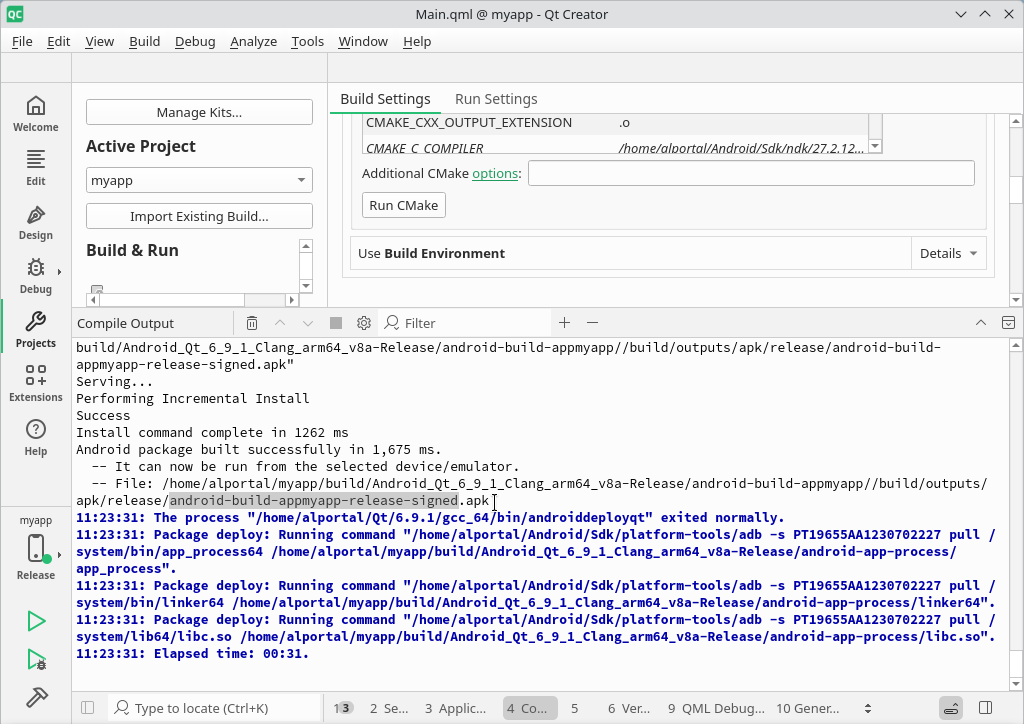Open the Debug mode submenu arrow

coord(59,272)
